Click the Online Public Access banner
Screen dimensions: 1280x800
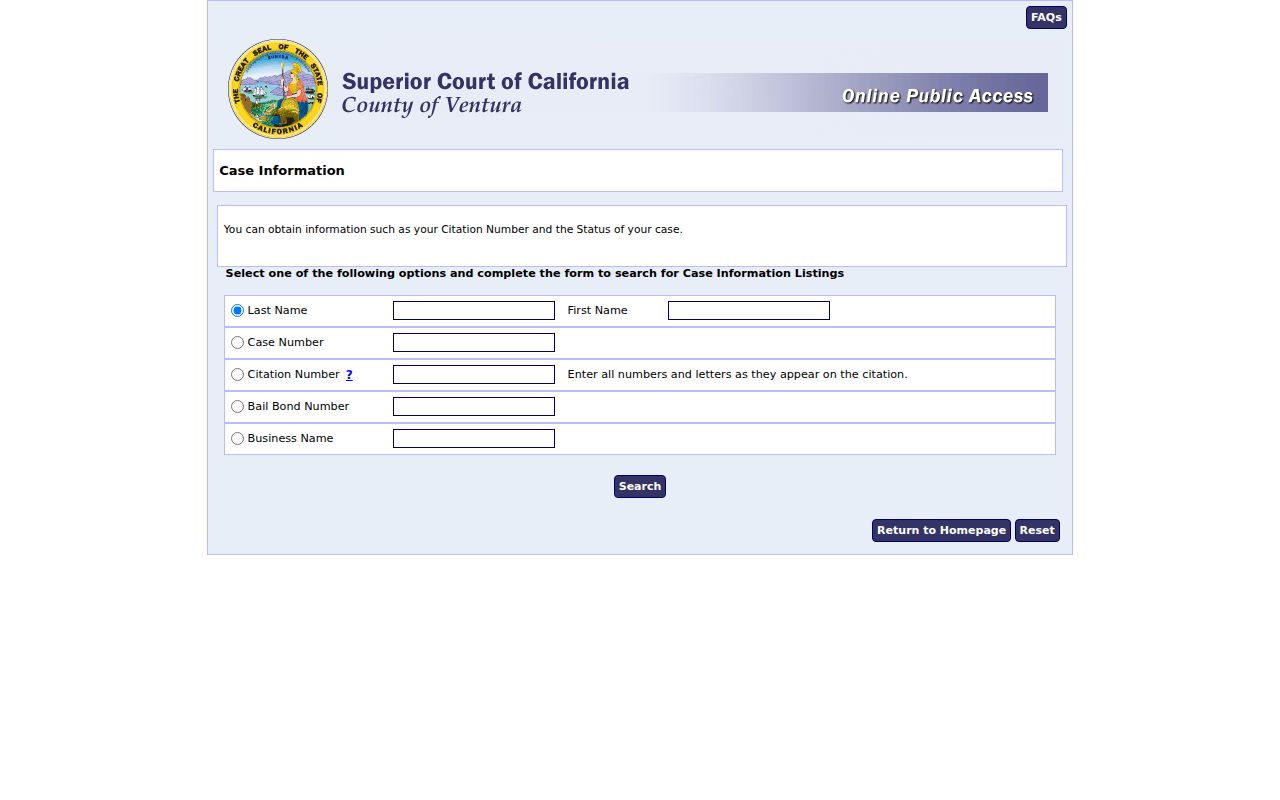point(937,96)
